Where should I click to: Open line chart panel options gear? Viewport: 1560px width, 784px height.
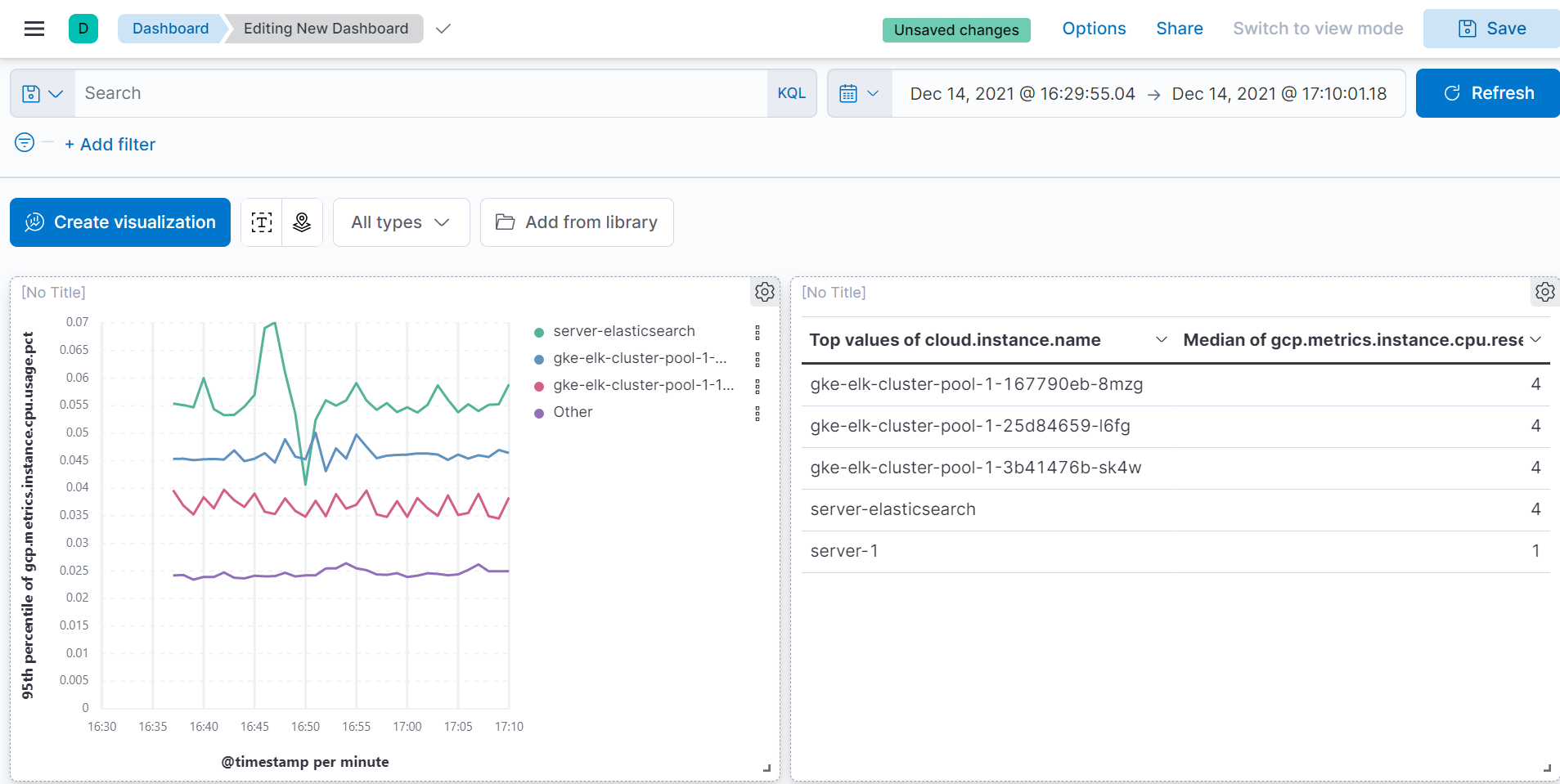[765, 292]
